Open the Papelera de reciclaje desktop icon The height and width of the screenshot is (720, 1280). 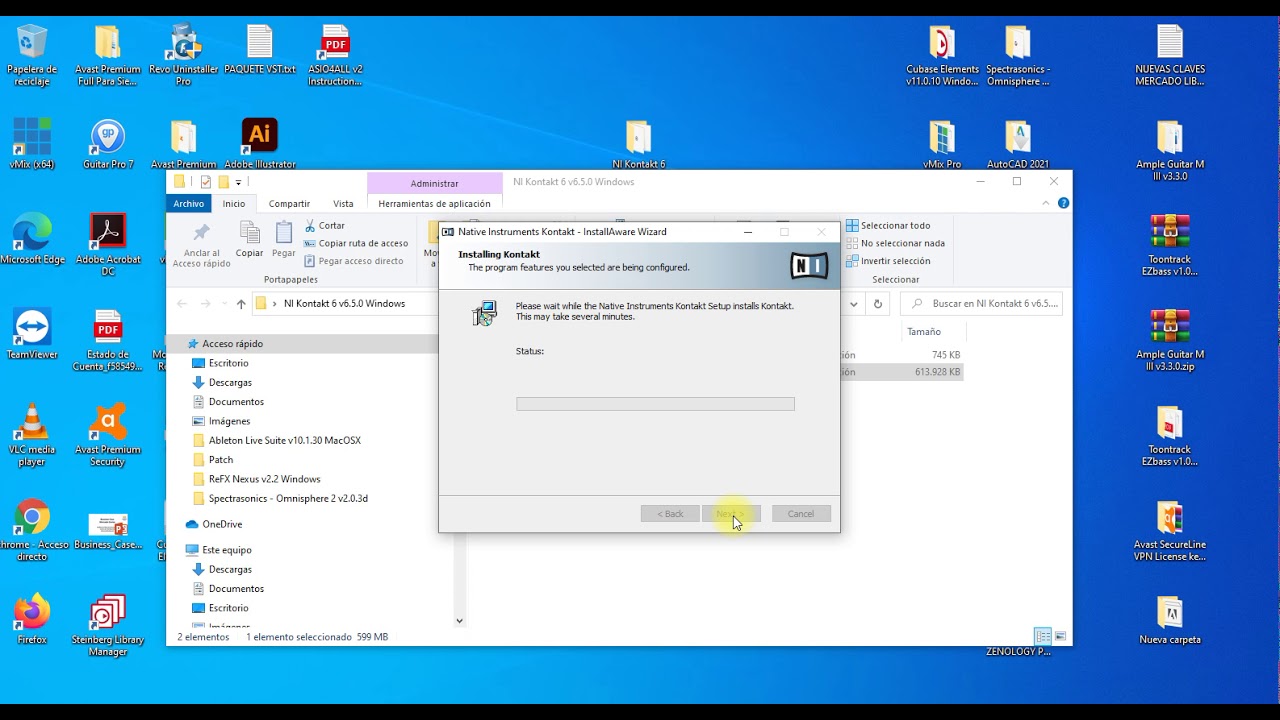click(32, 55)
